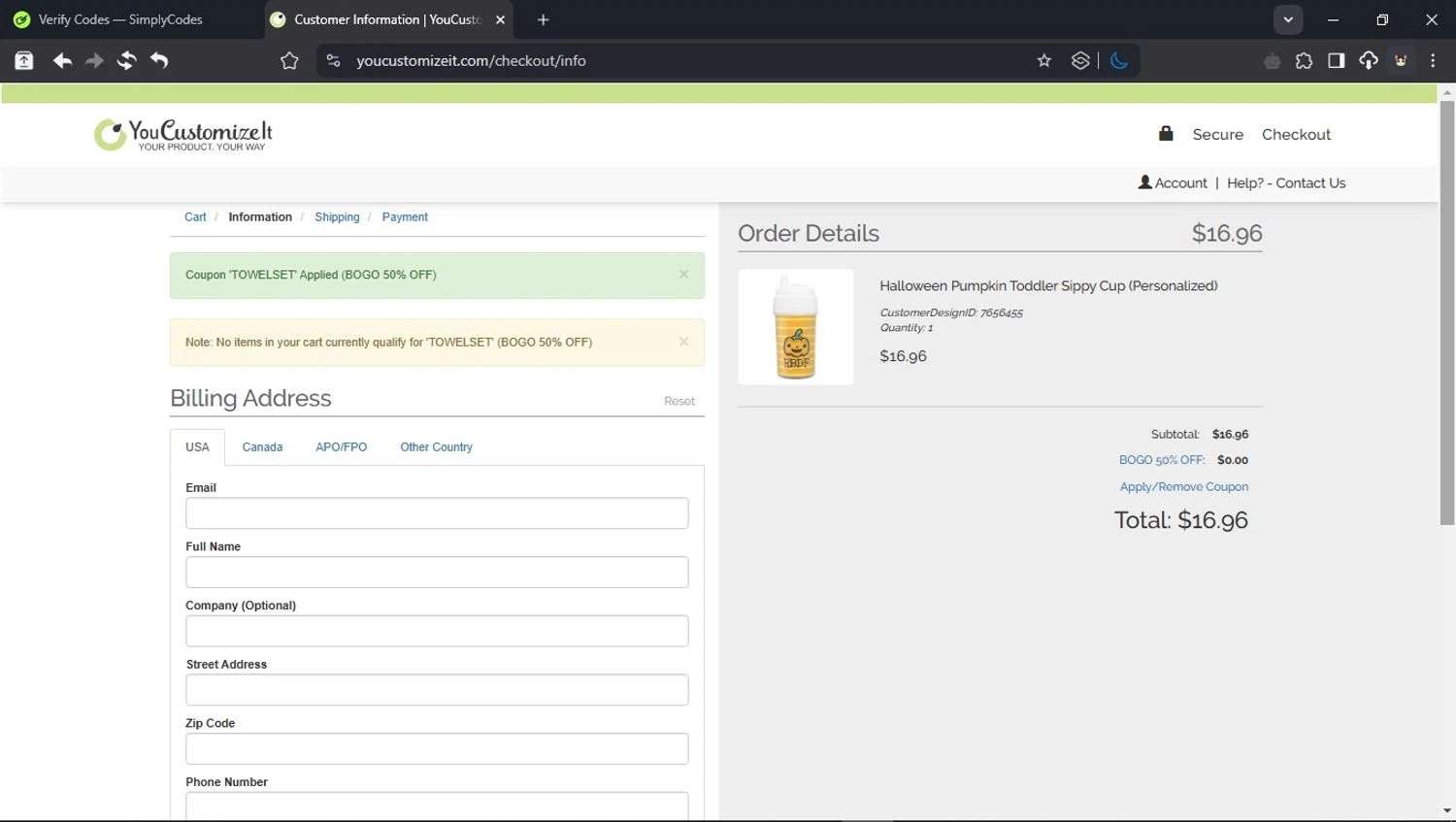Select the APO/FPO address tab
1456x822 pixels.
pos(341,447)
